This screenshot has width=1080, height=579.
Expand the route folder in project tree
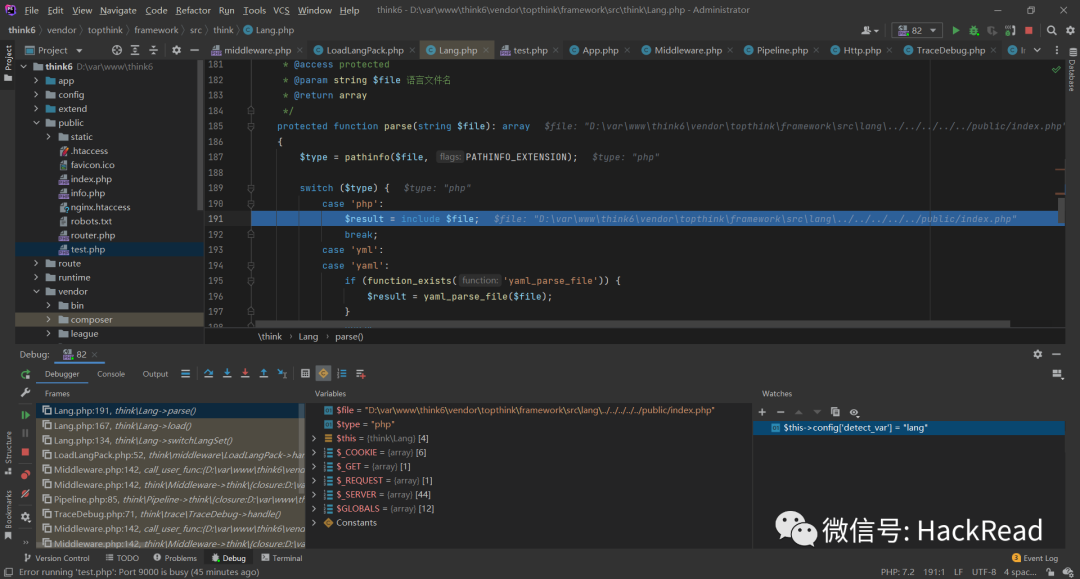tap(37, 264)
